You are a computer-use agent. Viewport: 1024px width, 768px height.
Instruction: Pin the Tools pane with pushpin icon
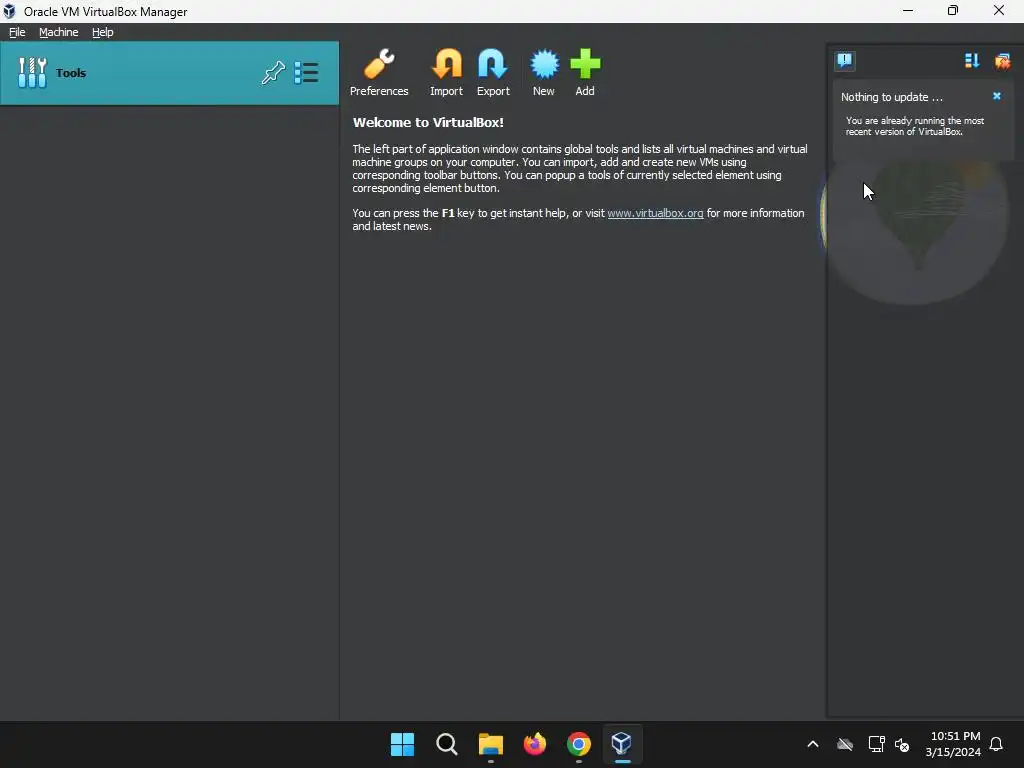pyautogui.click(x=273, y=72)
